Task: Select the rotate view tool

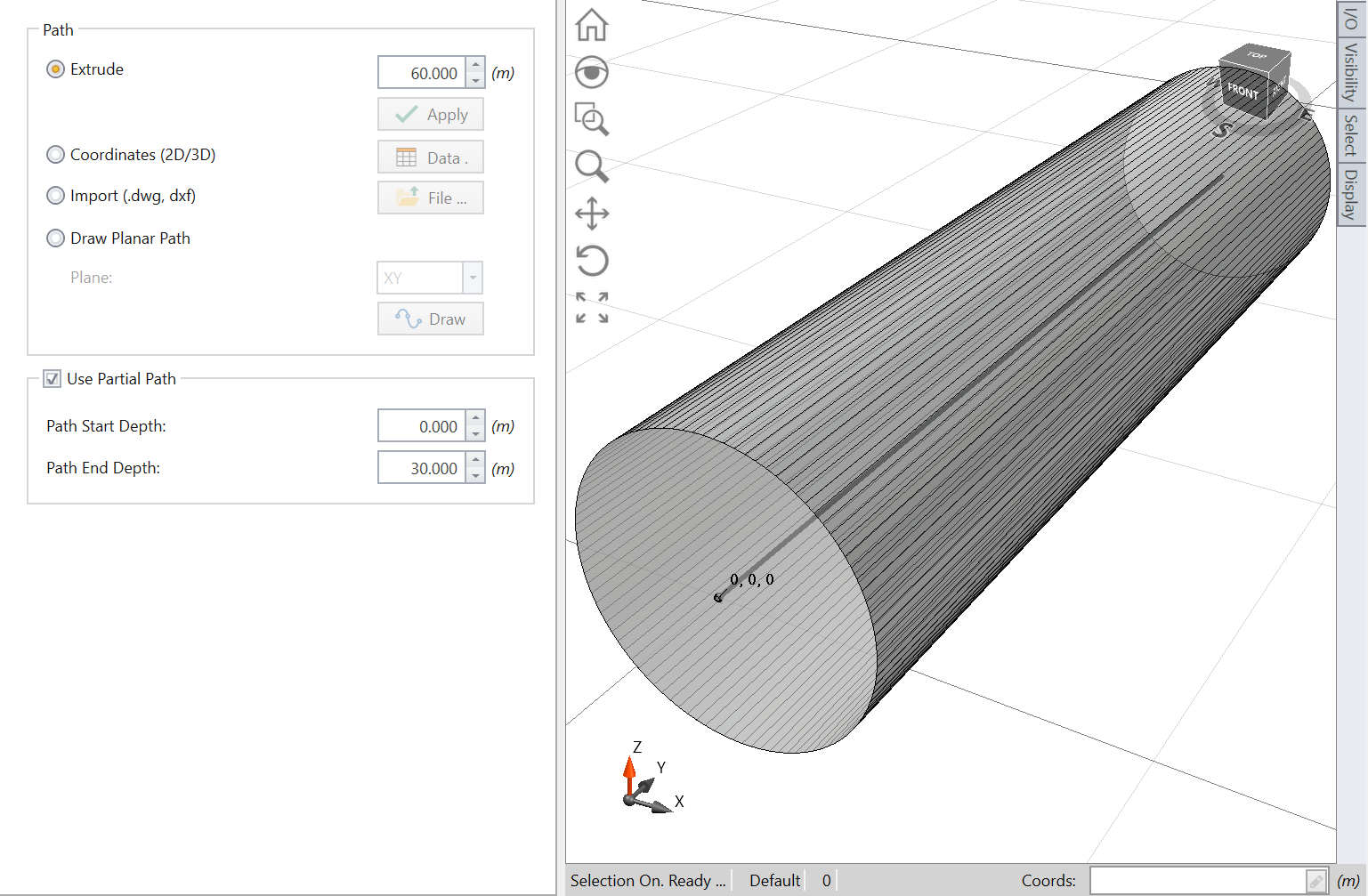Action: pos(592,261)
